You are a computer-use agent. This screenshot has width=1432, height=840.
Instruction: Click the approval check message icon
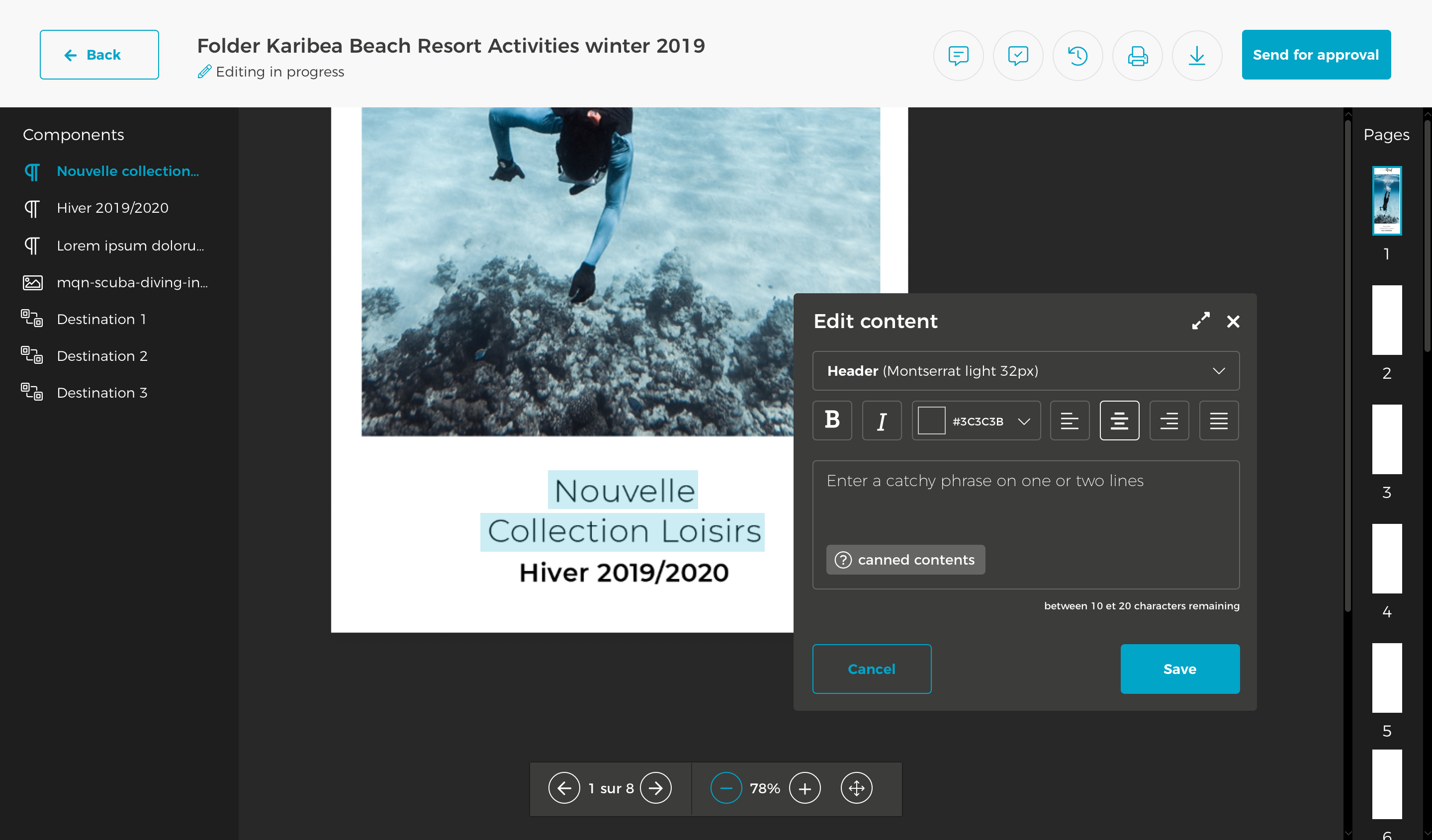click(1018, 55)
